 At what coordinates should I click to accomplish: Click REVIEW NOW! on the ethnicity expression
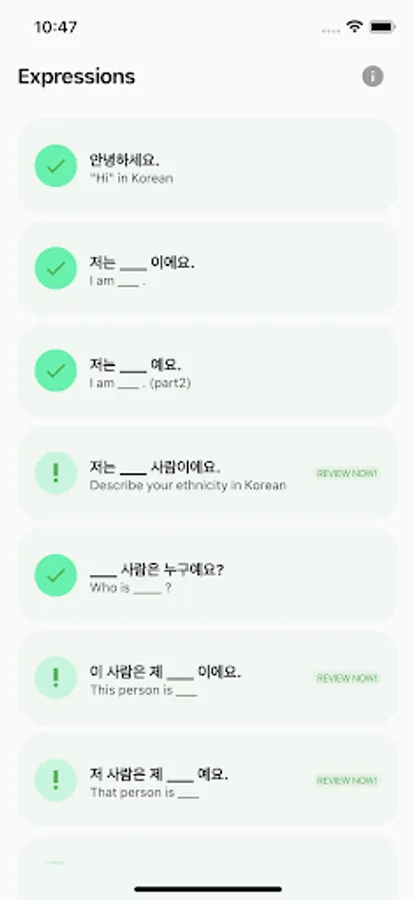point(347,474)
